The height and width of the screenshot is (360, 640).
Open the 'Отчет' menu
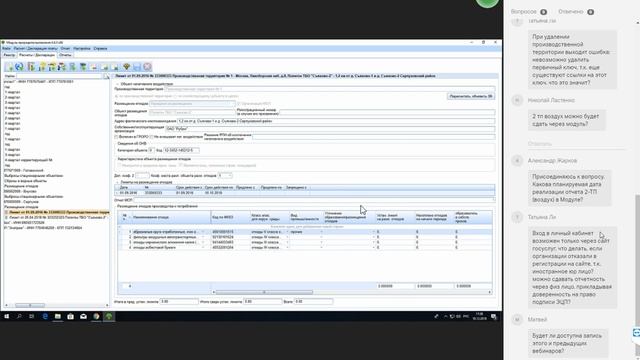[65, 49]
